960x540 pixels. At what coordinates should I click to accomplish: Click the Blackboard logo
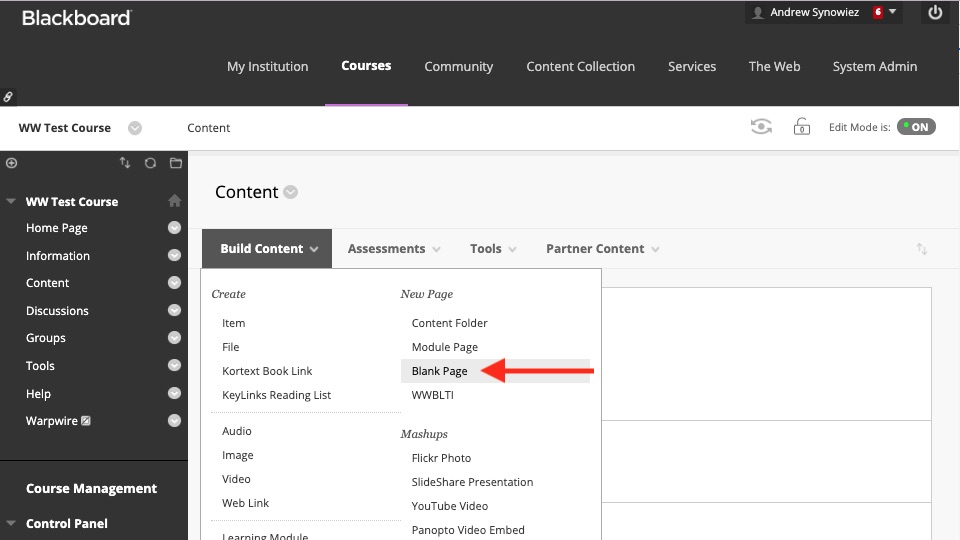[x=77, y=18]
